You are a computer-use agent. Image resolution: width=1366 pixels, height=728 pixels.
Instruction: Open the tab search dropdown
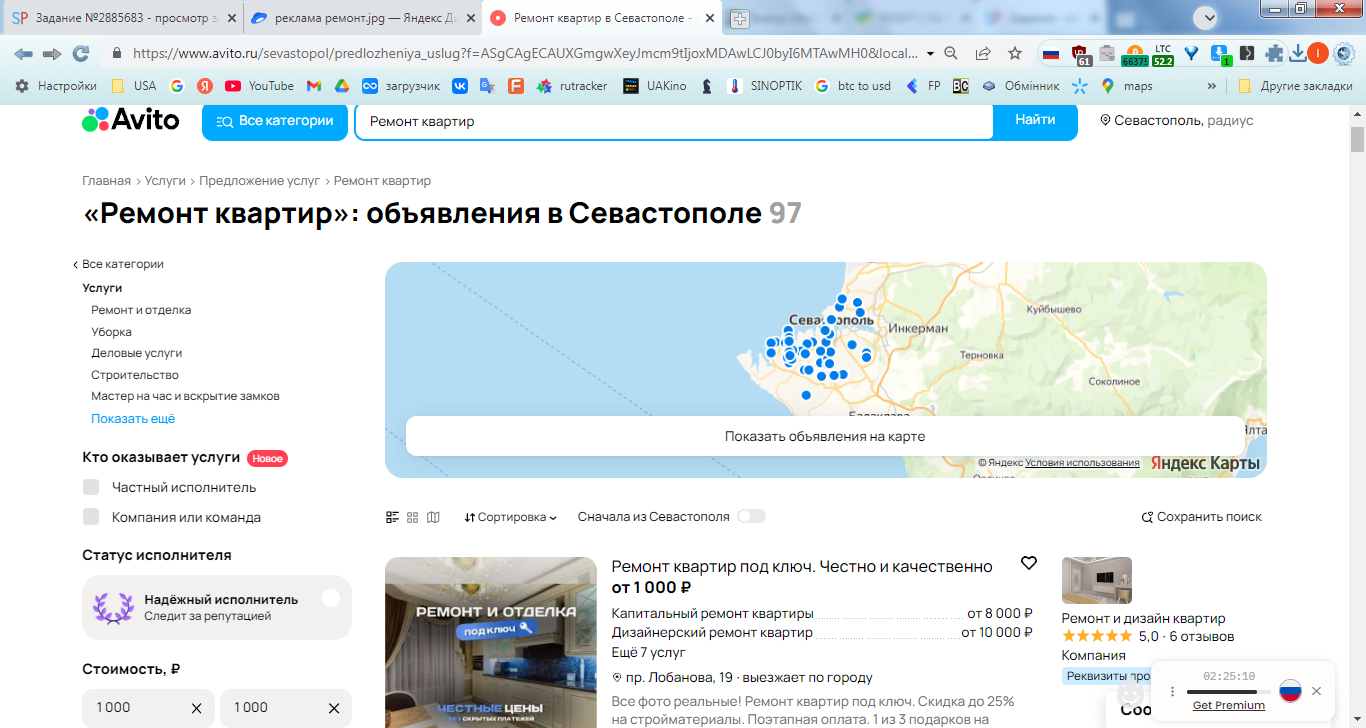pos(1207,17)
